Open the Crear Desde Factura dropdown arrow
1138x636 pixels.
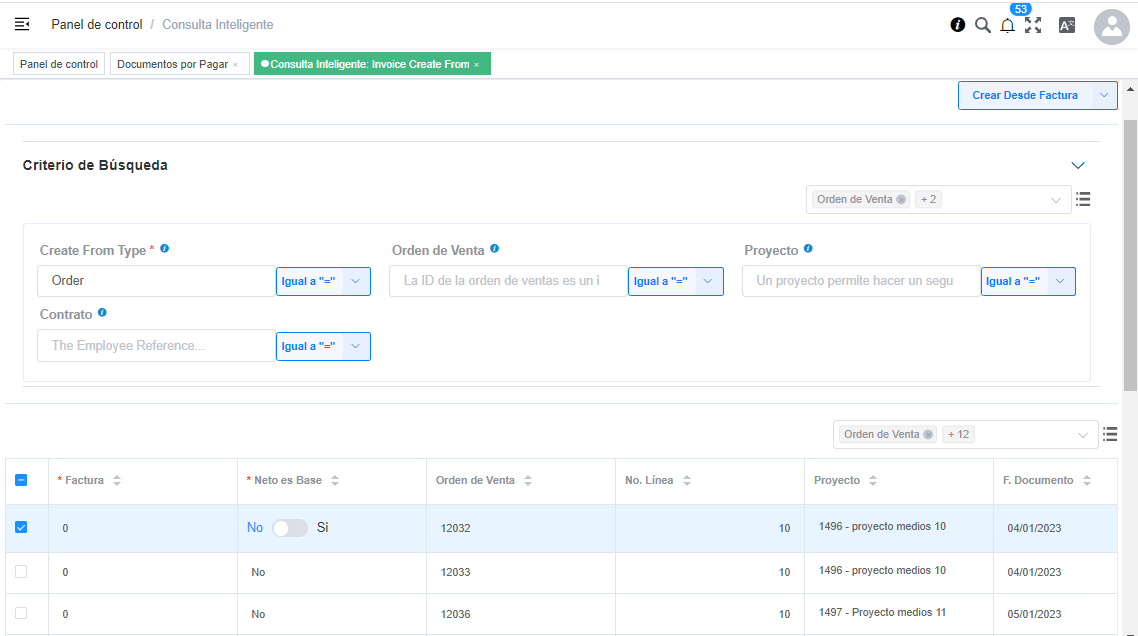point(1103,96)
